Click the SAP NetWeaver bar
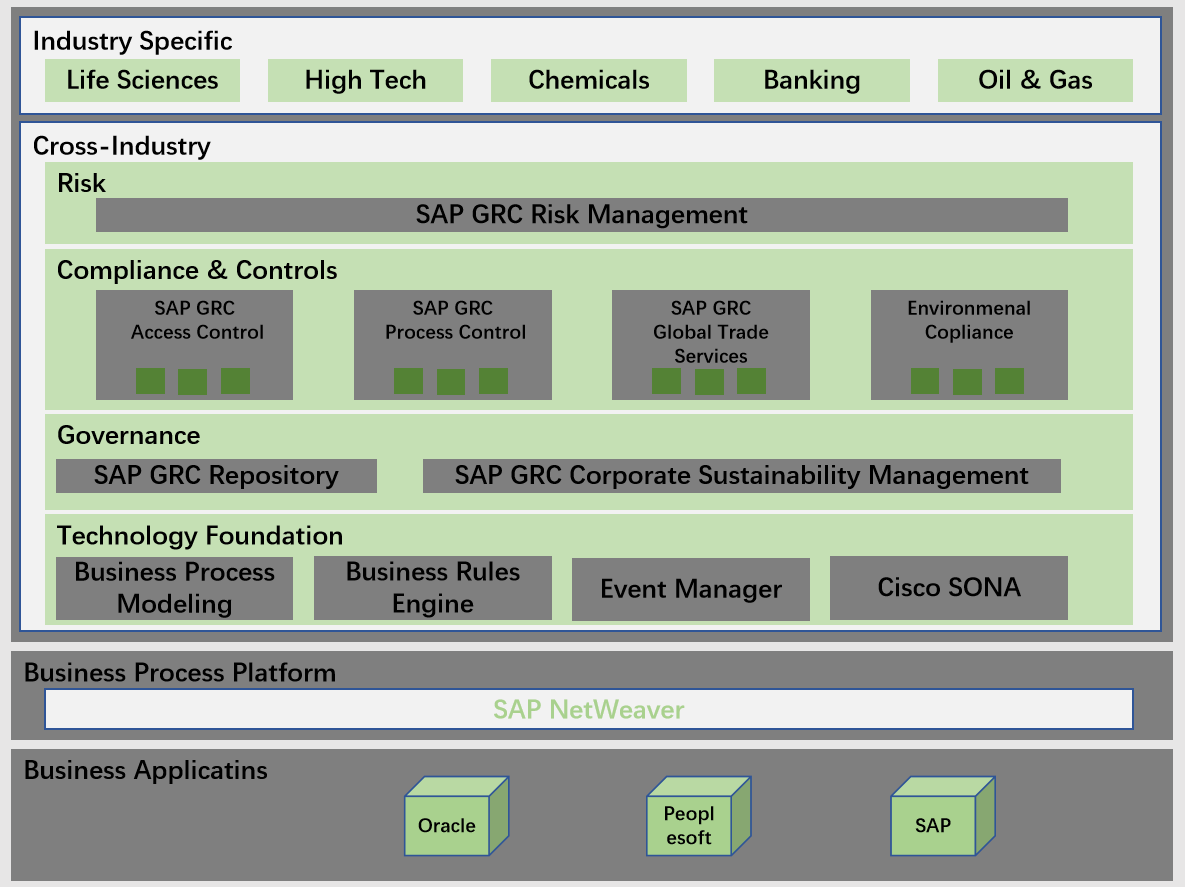Viewport: 1185px width, 887px height. [588, 710]
